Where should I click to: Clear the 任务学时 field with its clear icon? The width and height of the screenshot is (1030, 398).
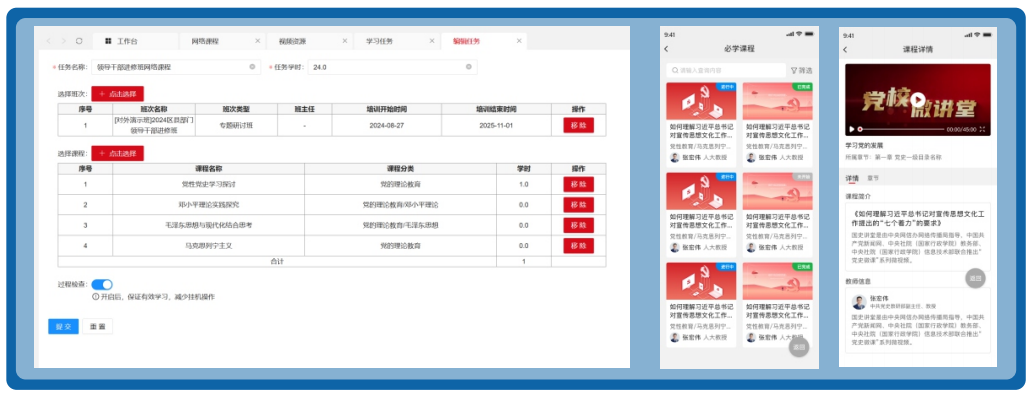tap(468, 67)
